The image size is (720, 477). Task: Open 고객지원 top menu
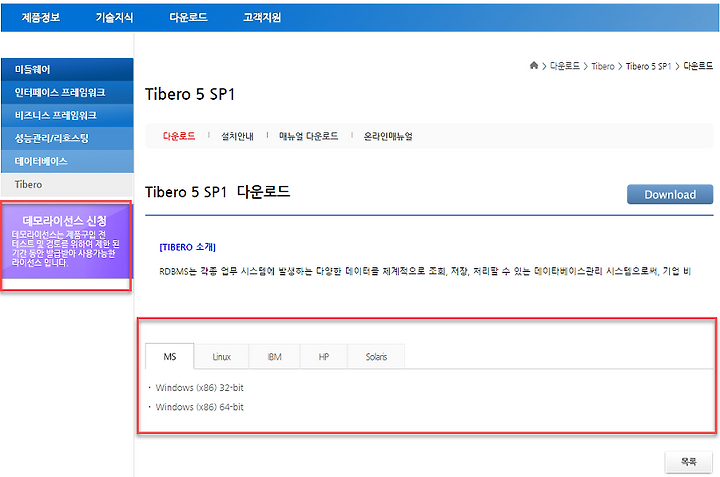point(262,17)
